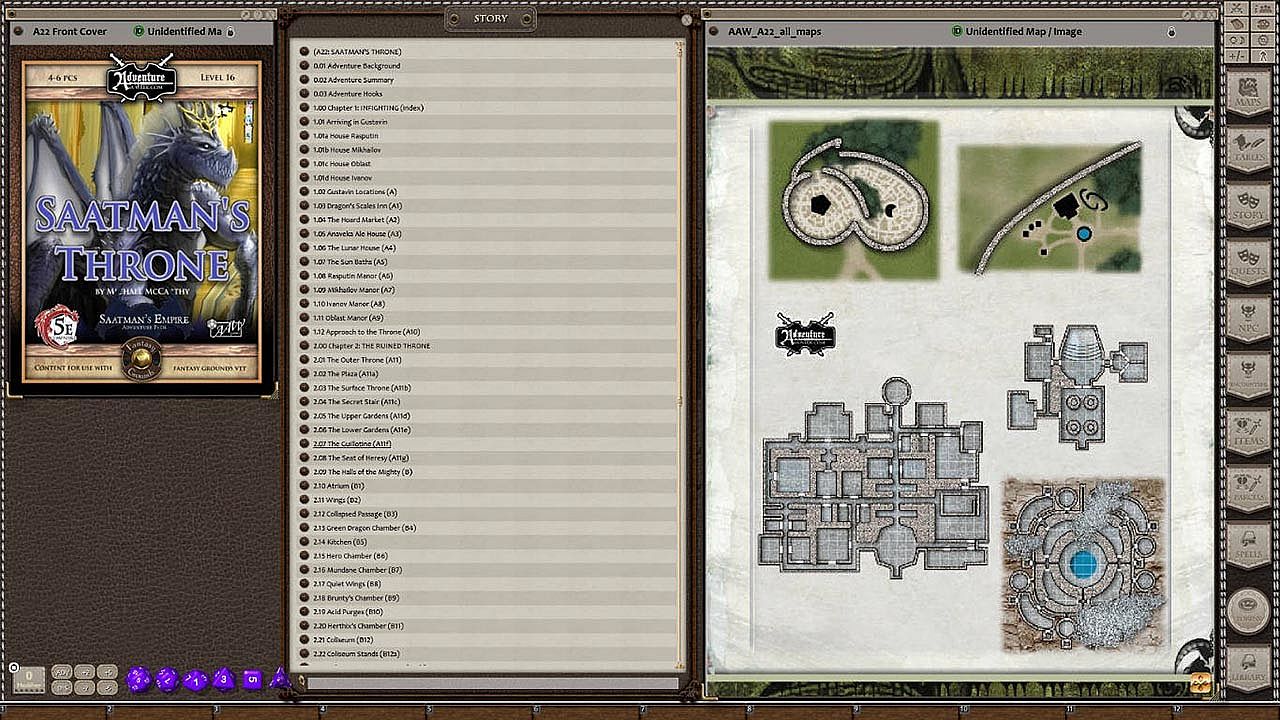Viewport: 1280px width, 720px height.
Task: Toggle the +2 modifier button
Action: click(x=85, y=672)
